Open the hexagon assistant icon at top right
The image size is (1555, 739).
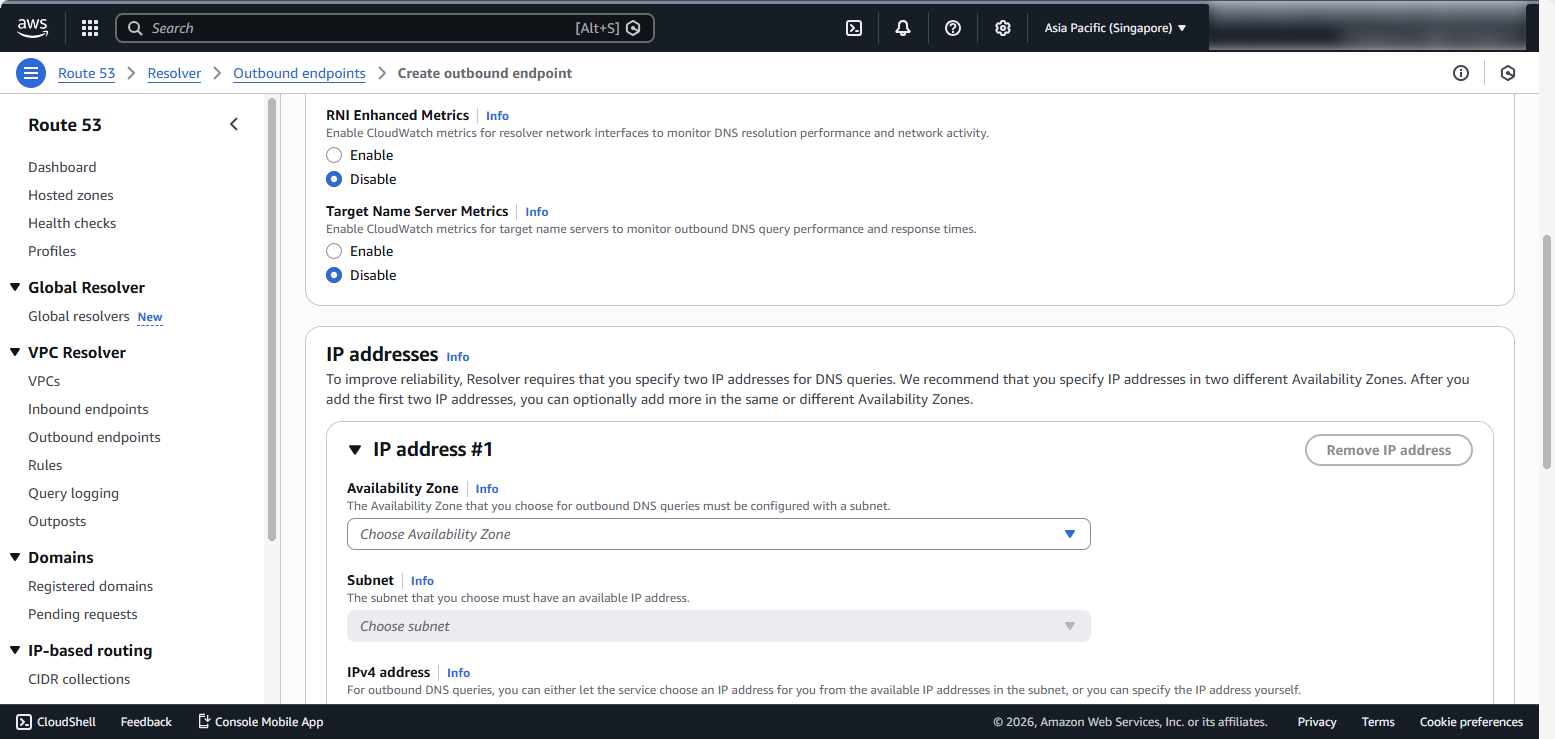click(1508, 73)
